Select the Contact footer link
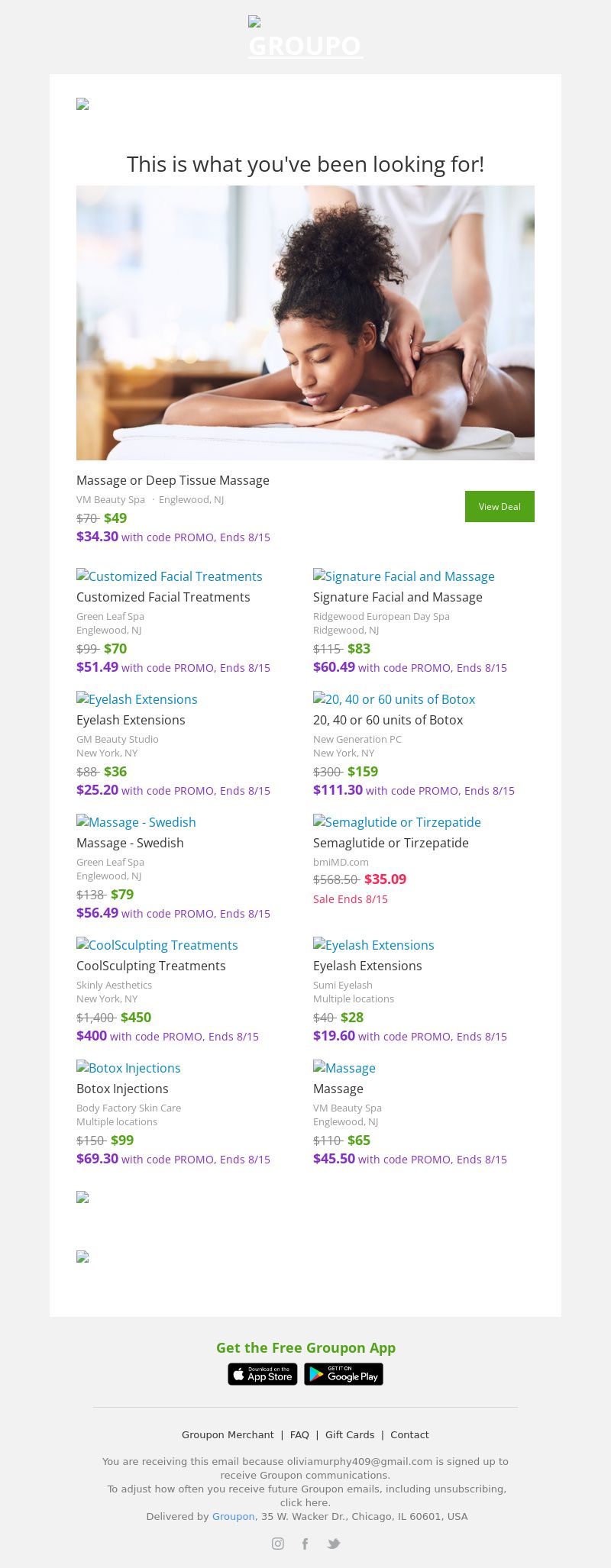 click(409, 1434)
